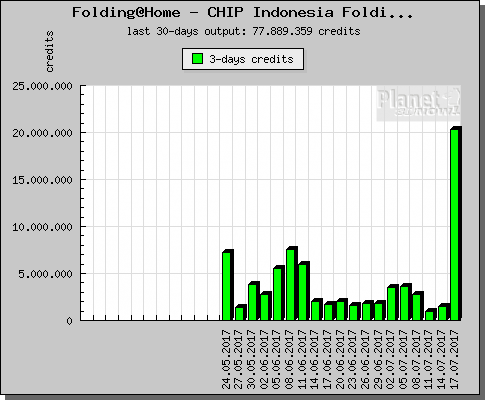Click the 30.05.2017 date label
This screenshot has height=400, width=485.
click(x=251, y=359)
